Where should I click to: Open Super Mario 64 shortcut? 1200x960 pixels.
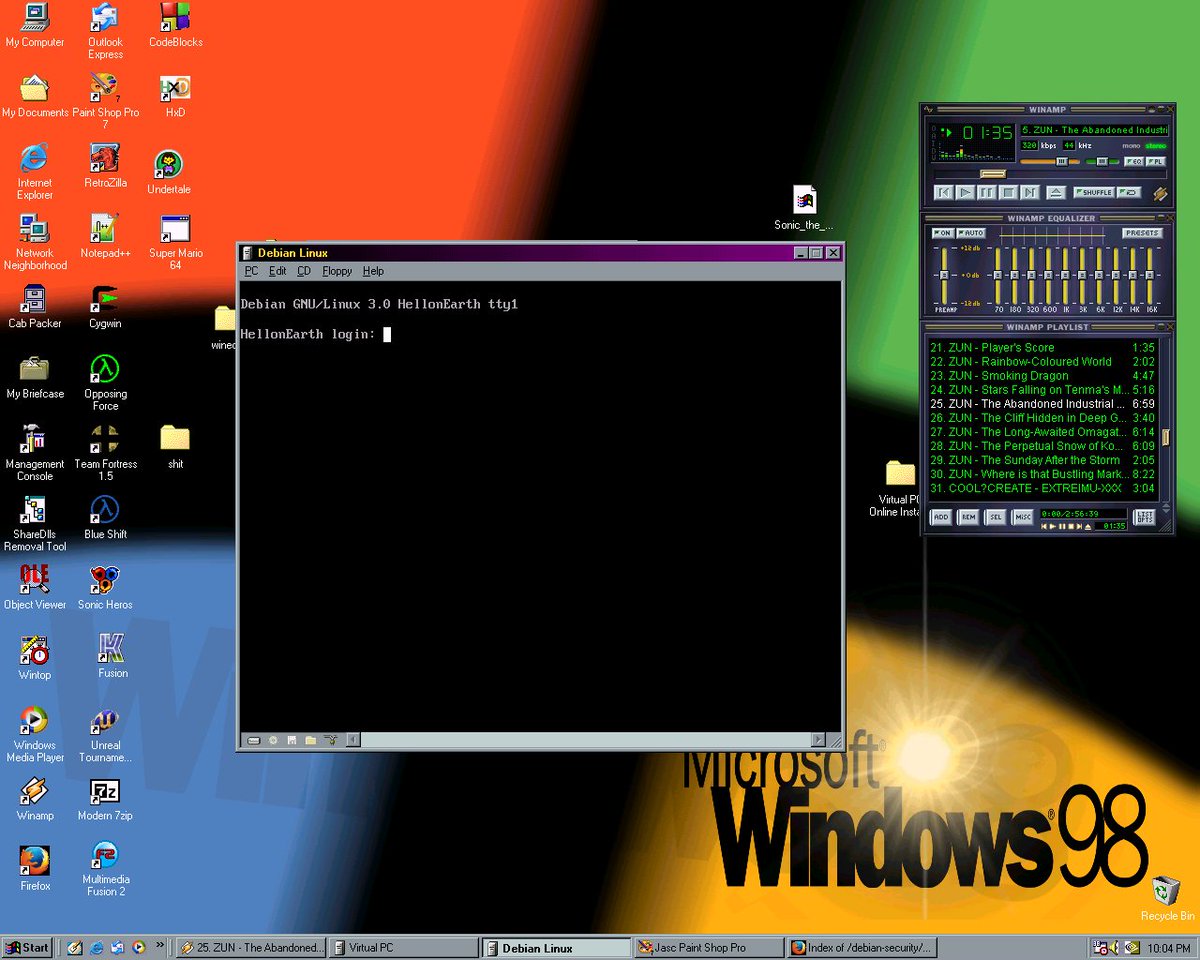(175, 242)
